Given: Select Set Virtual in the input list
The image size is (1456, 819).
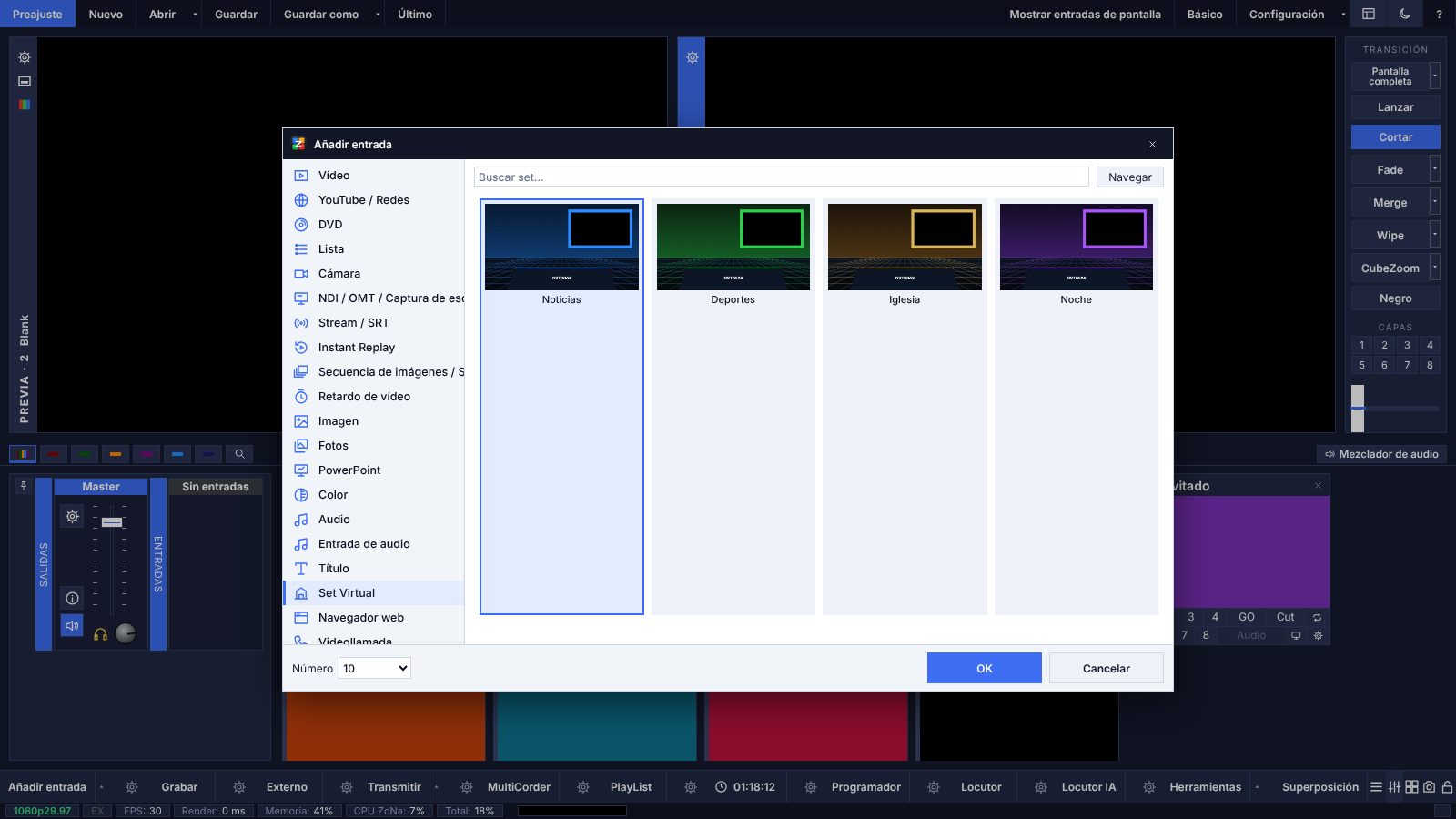Looking at the screenshot, I should [x=374, y=593].
